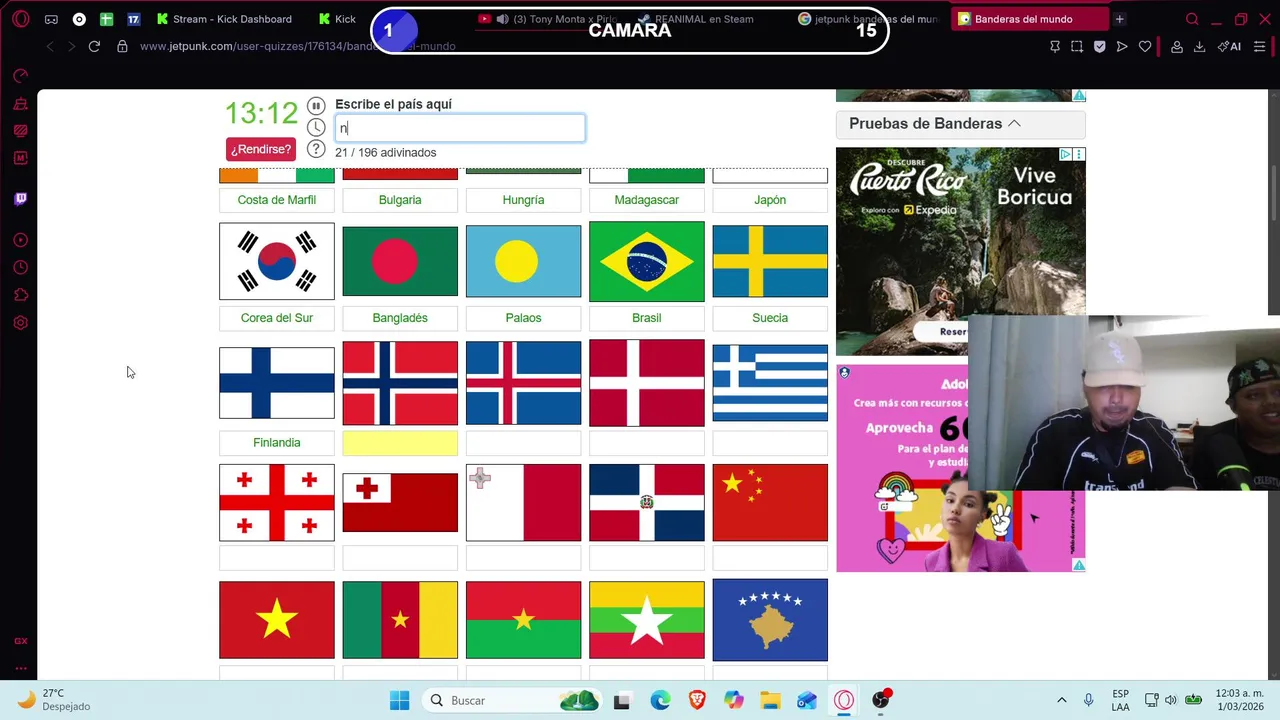
Task: Click the Suecia answer label
Action: [770, 318]
